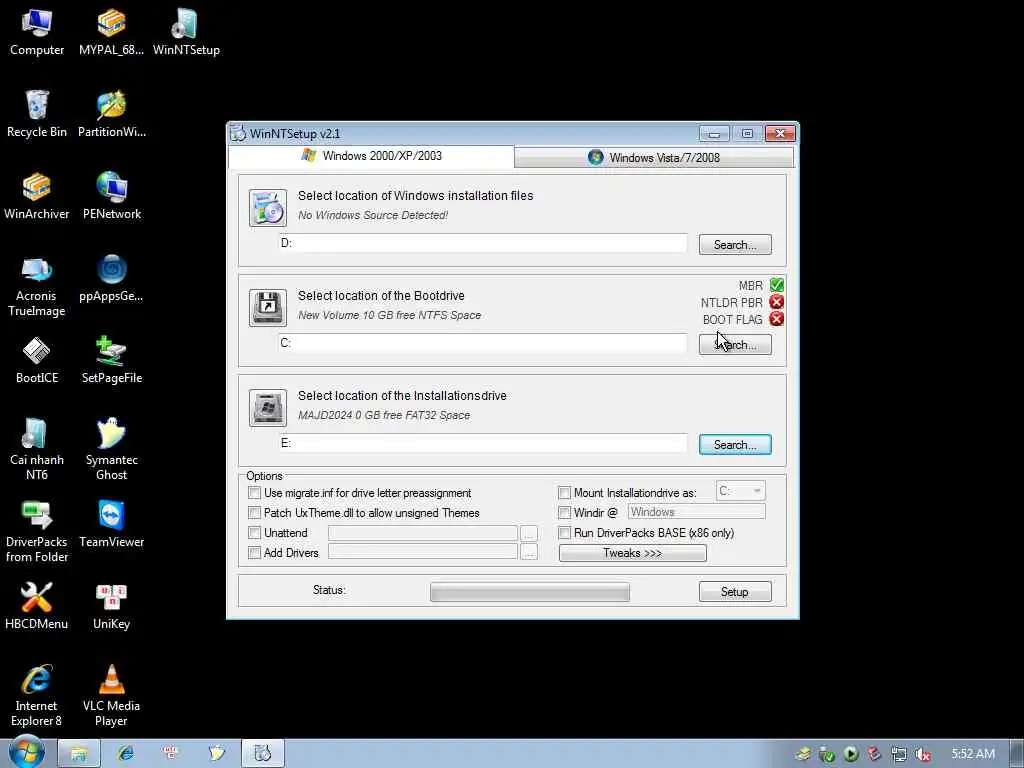
Task: Open the MYPAL_68 desktop icon
Action: click(111, 33)
